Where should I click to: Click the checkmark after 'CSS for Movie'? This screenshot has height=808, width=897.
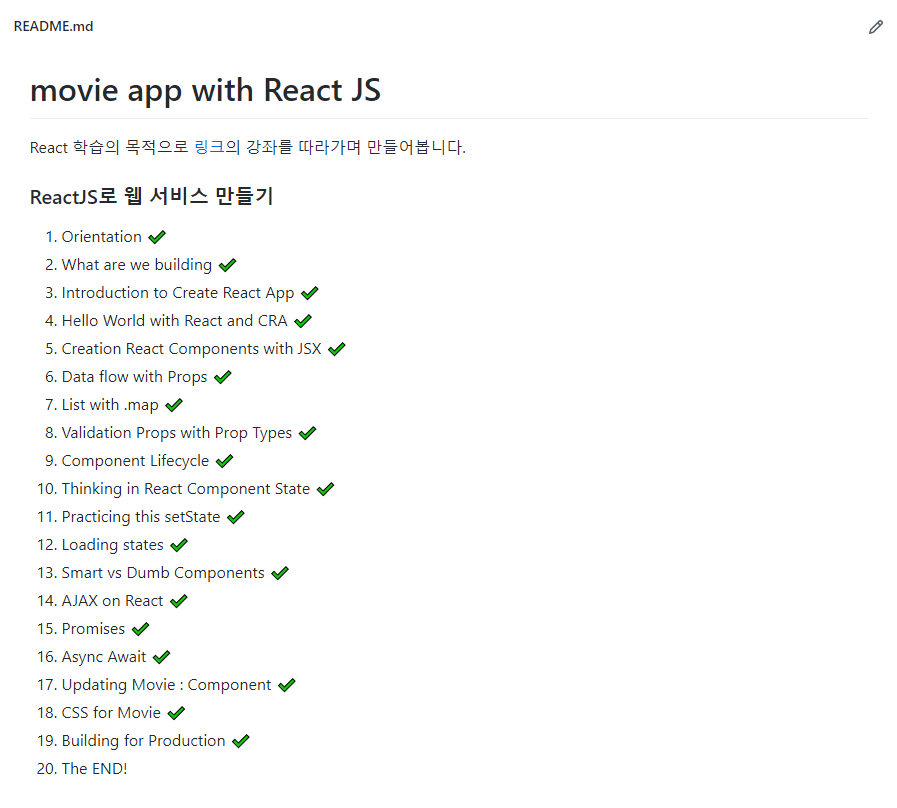click(x=176, y=713)
